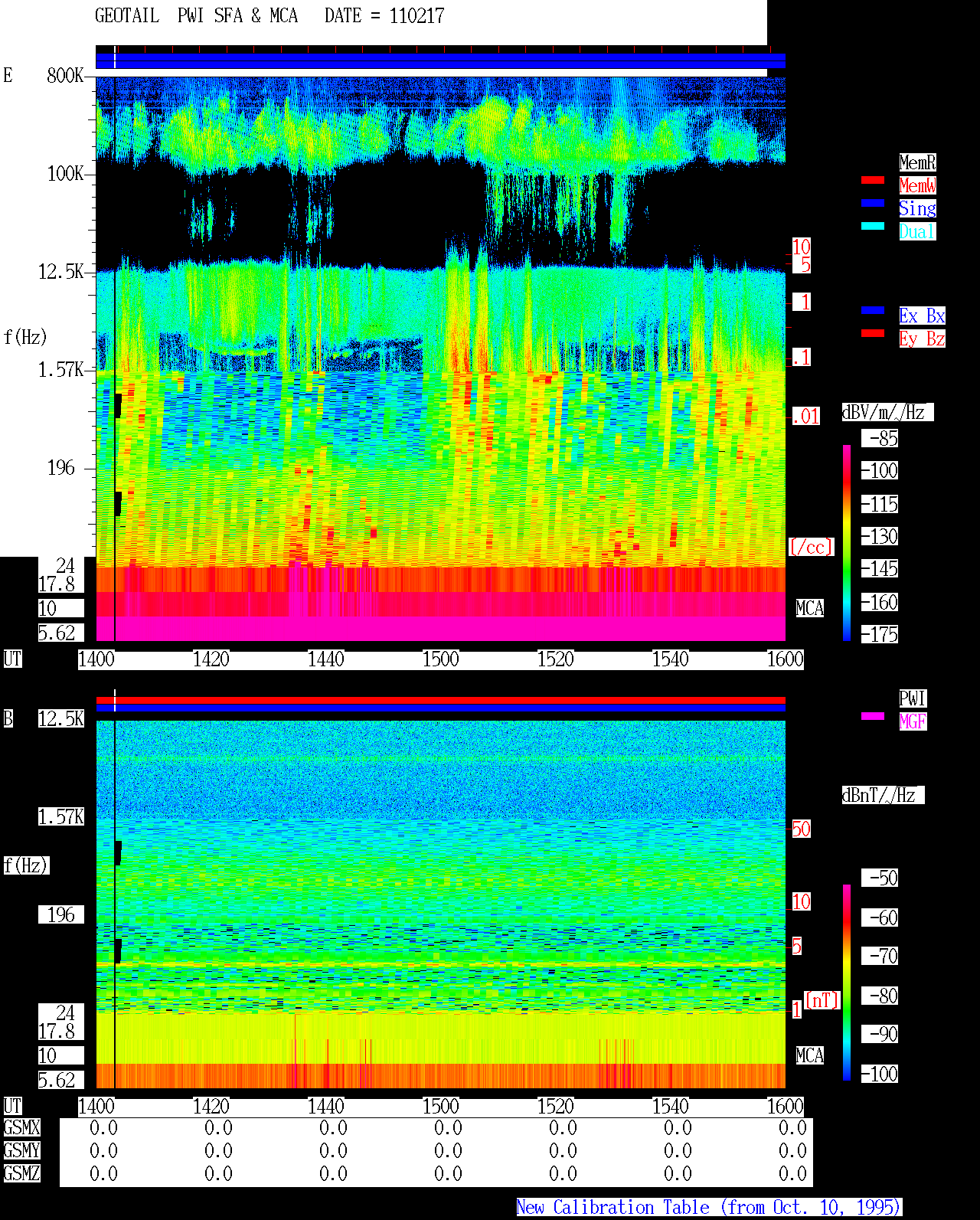Click the MCA label beside the B panel
Viewport: 980px width, 1220px height.
(x=810, y=1055)
